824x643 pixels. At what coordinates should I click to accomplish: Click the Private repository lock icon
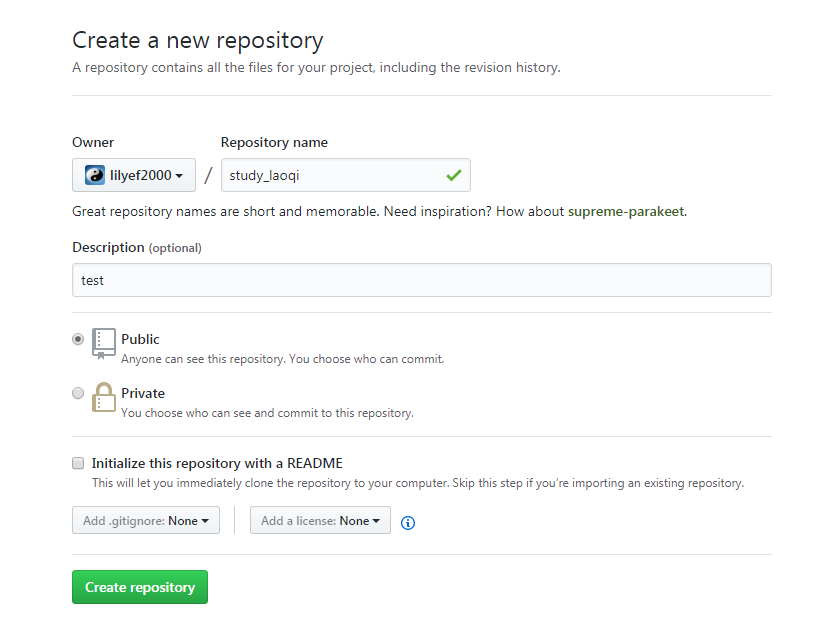tap(104, 397)
